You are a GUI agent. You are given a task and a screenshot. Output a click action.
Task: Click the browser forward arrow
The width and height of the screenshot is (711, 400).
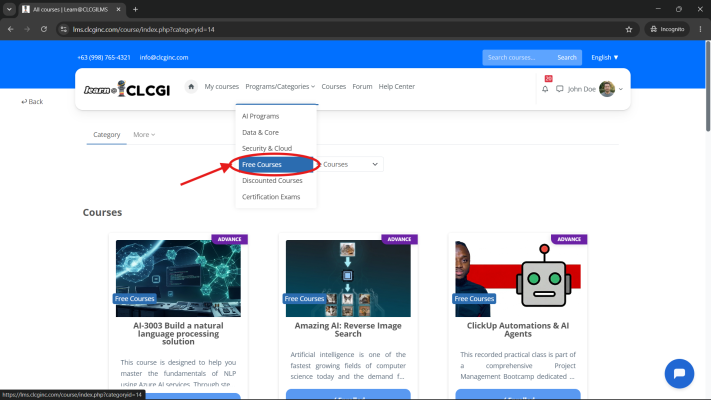[27, 29]
